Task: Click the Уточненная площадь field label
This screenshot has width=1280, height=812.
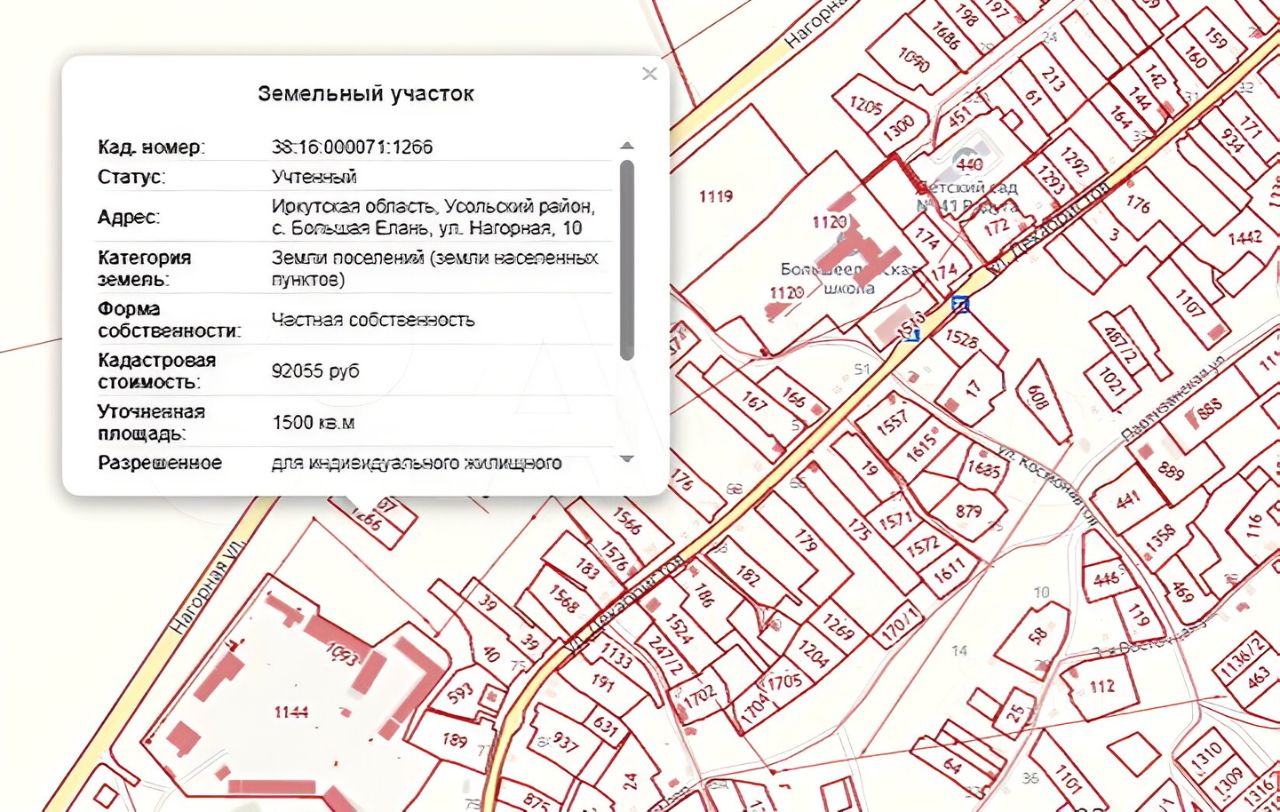Action: click(x=152, y=422)
